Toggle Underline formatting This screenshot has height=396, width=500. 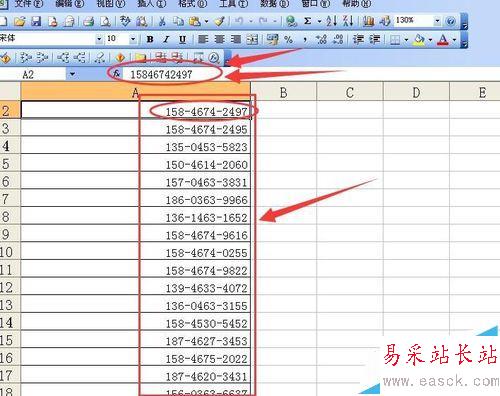tap(182, 40)
